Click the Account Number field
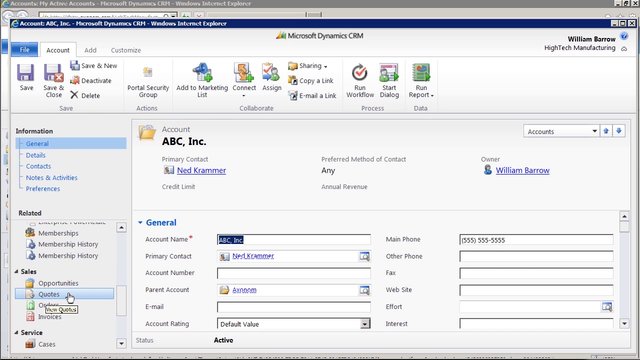This screenshot has width=640, height=360. pyautogui.click(x=294, y=273)
